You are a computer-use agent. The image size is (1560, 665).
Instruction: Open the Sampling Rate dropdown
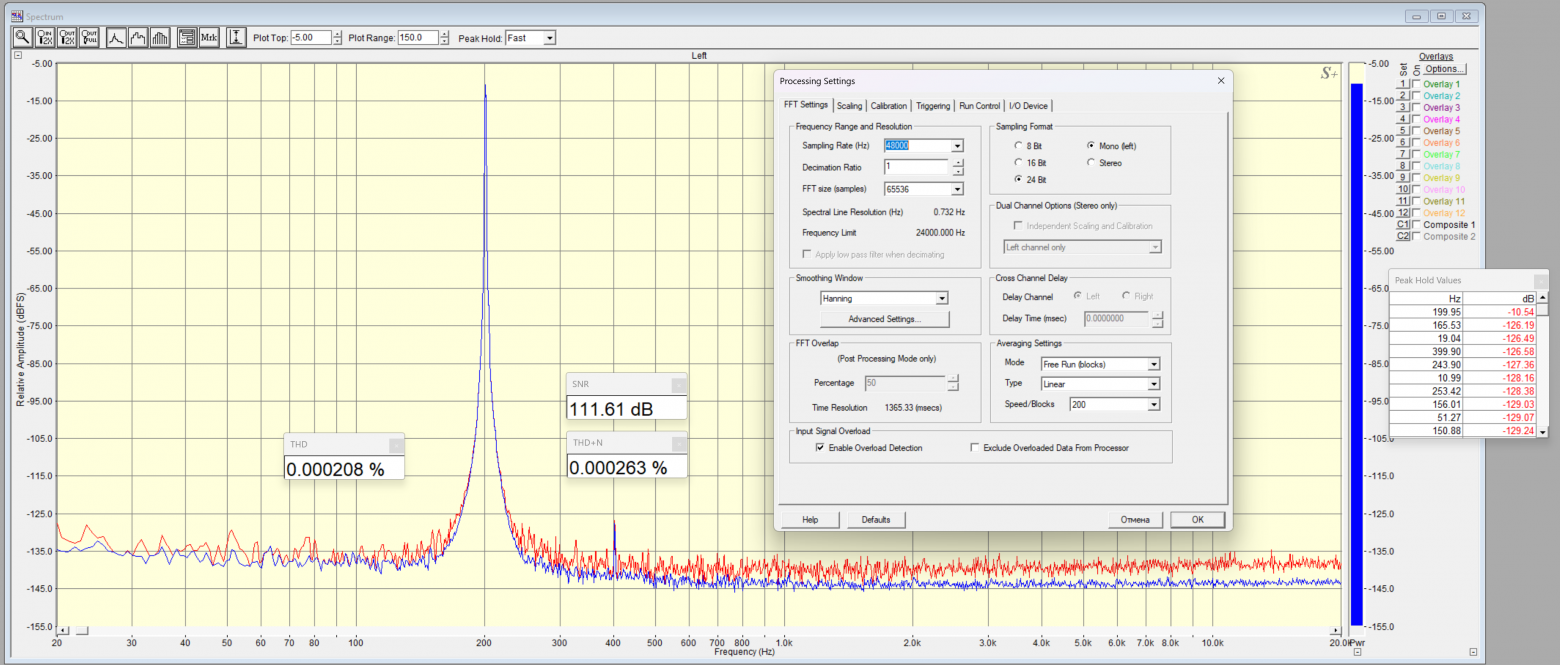[x=957, y=146]
